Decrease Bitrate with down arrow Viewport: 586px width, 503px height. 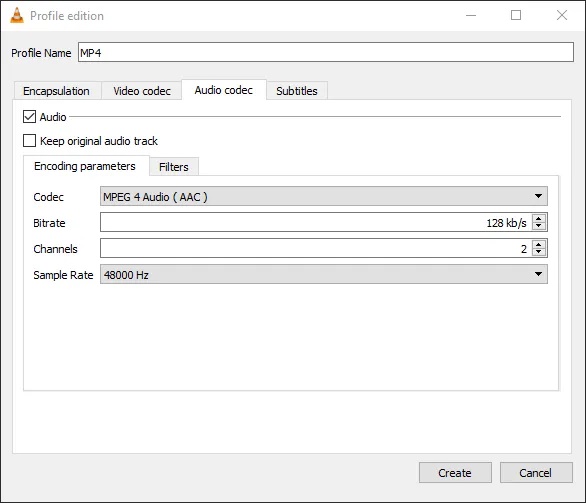539,226
